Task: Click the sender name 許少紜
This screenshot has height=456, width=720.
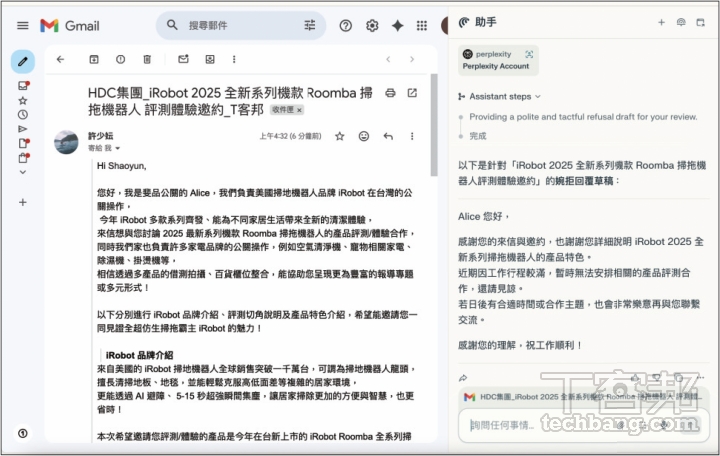Action: pyautogui.click(x=101, y=136)
